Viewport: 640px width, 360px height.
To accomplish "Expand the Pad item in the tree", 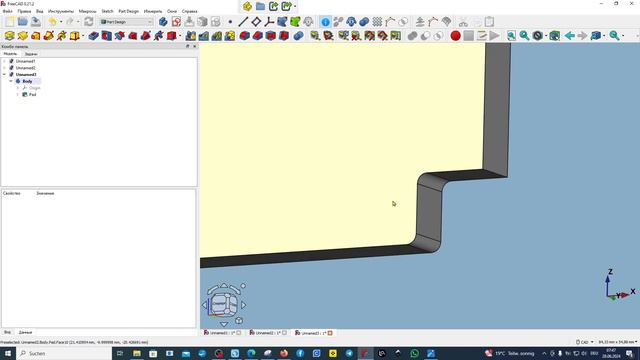I will [x=18, y=94].
